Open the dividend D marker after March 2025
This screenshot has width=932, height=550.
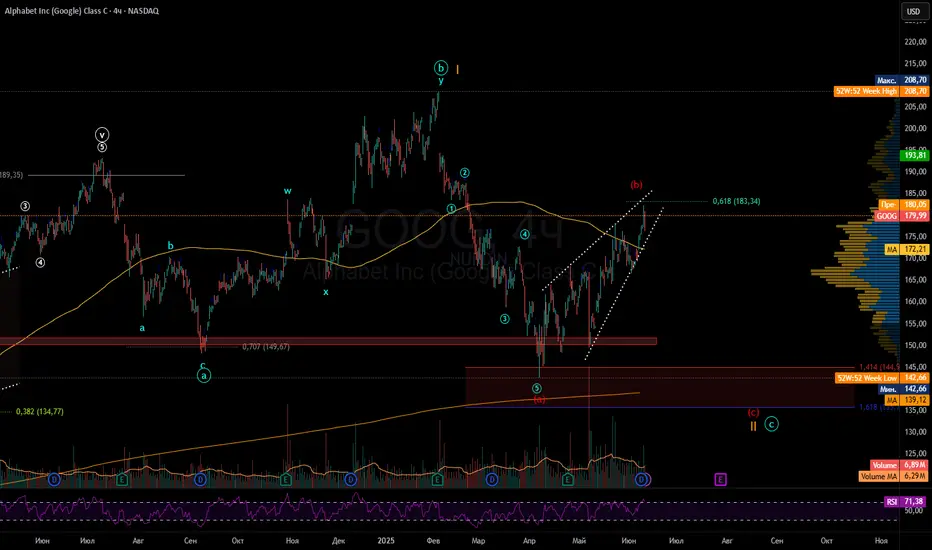(x=492, y=479)
